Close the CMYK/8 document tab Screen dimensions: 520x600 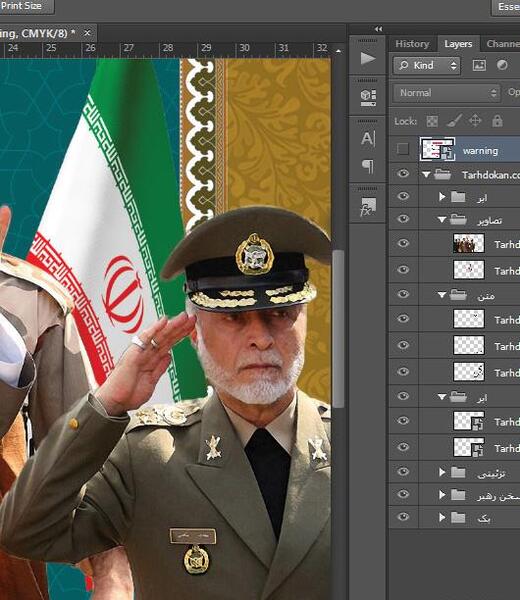(87, 33)
